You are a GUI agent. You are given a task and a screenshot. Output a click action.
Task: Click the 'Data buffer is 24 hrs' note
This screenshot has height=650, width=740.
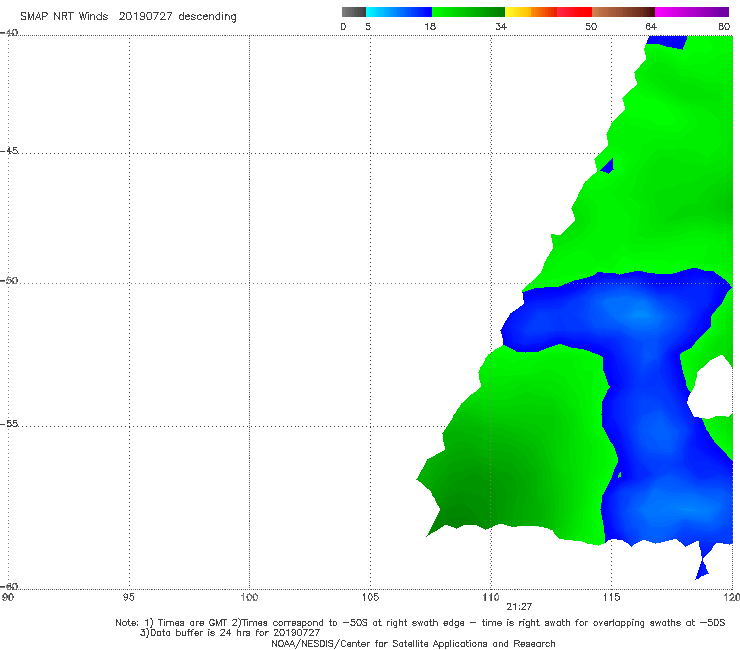230,633
